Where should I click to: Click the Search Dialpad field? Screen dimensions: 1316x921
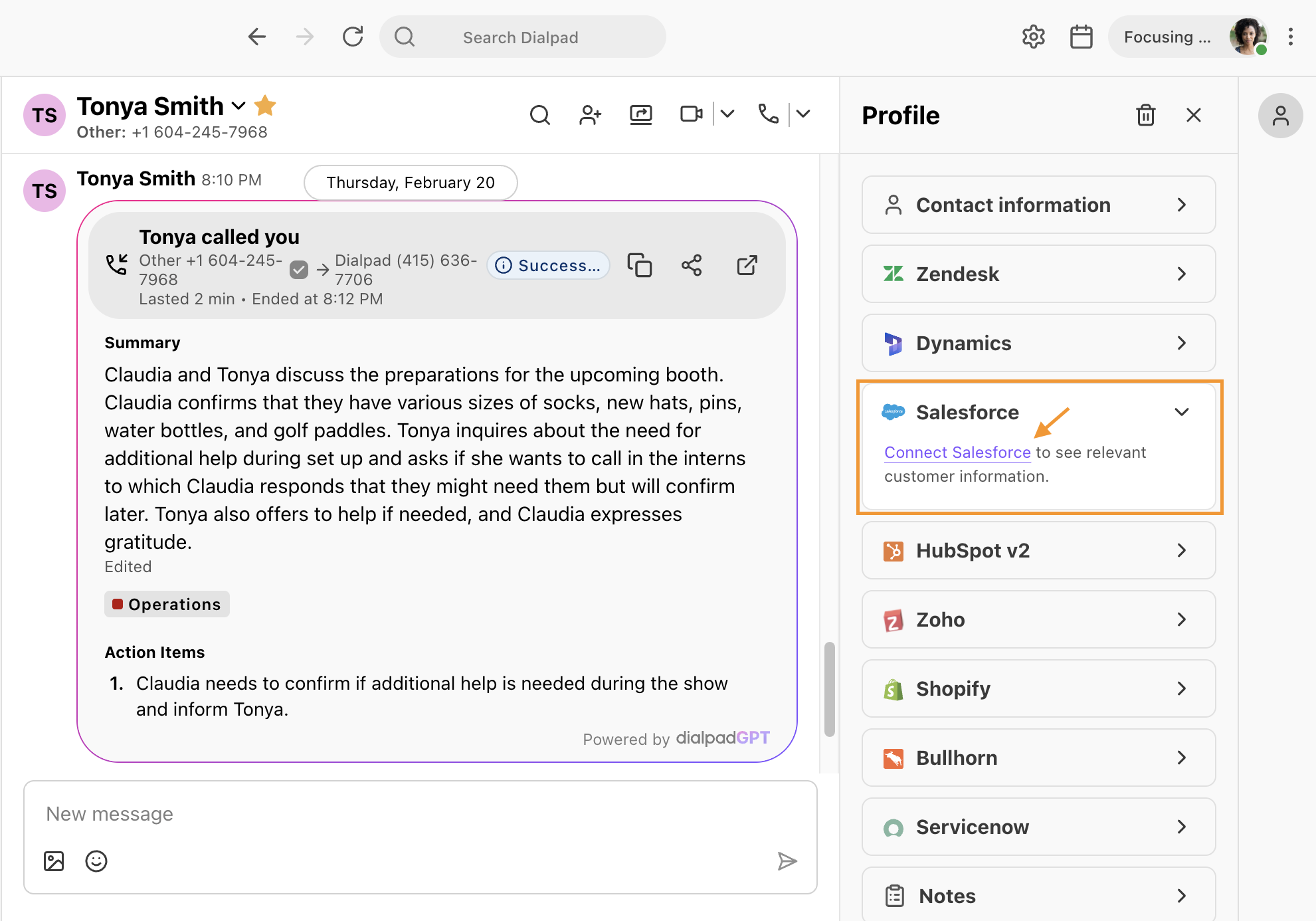pos(522,37)
